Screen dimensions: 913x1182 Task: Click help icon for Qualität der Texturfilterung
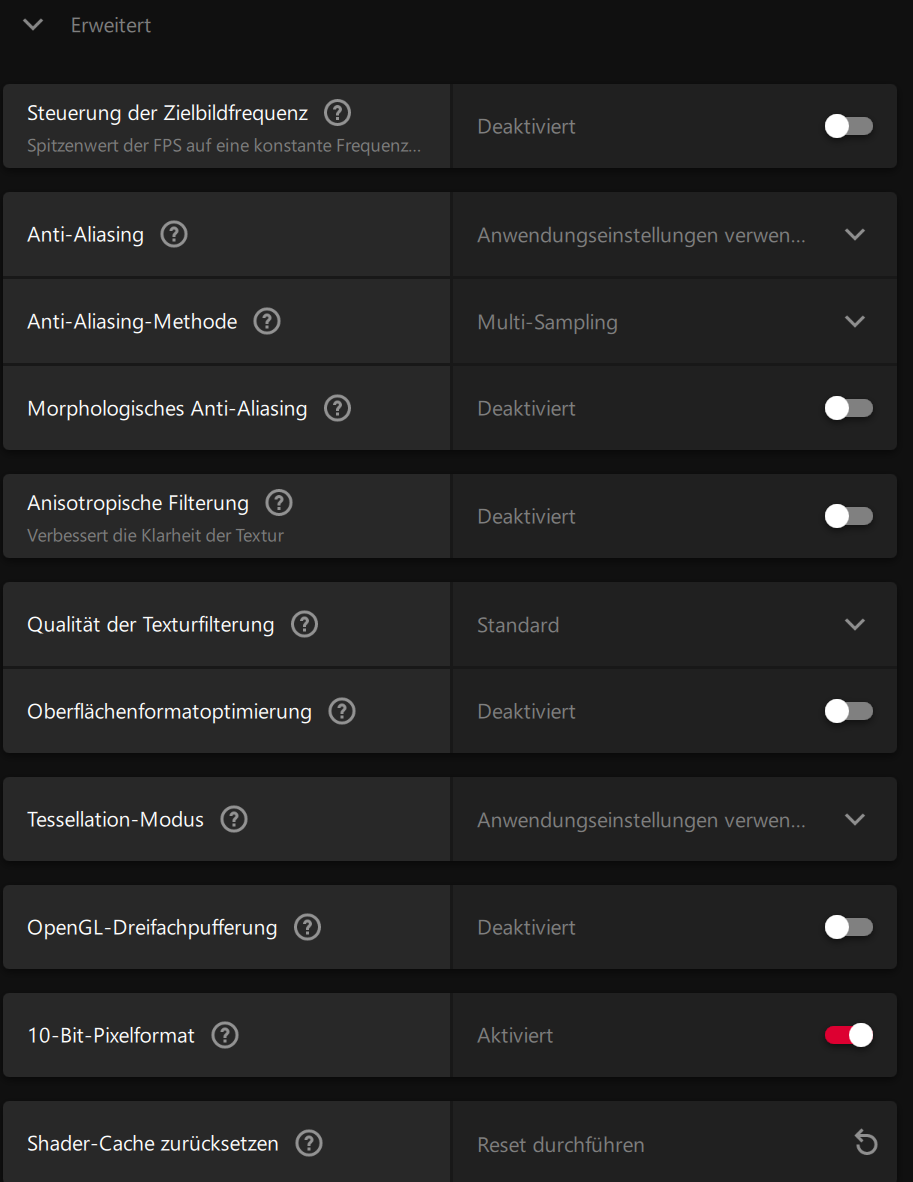click(x=304, y=623)
